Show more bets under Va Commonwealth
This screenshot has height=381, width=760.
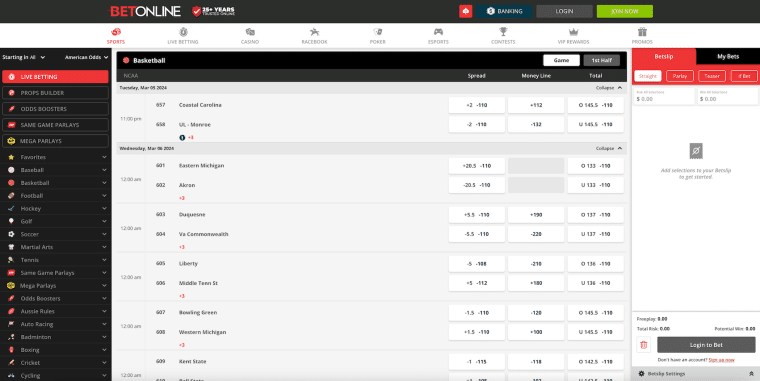coord(182,247)
